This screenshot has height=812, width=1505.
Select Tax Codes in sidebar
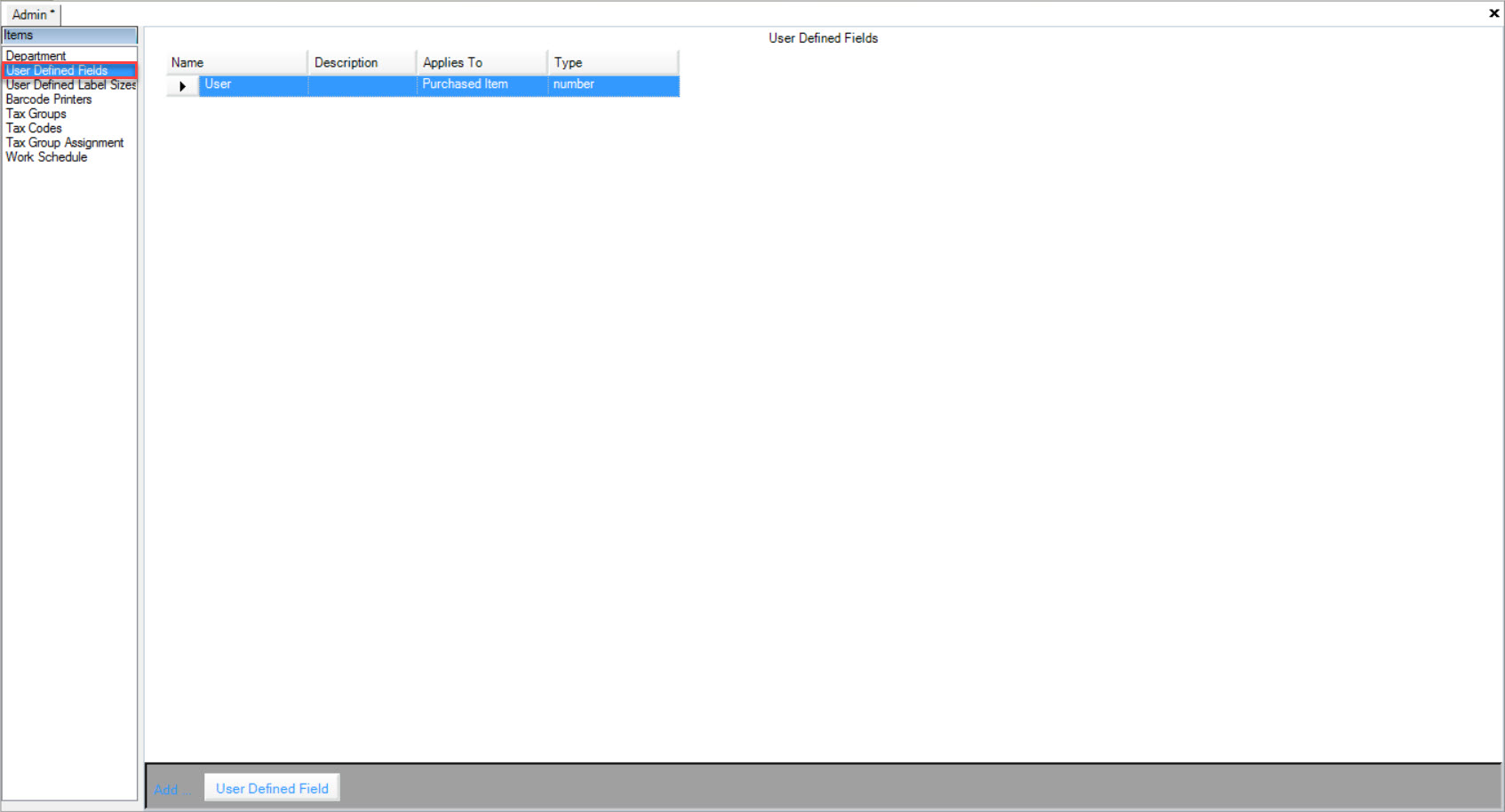(x=34, y=128)
